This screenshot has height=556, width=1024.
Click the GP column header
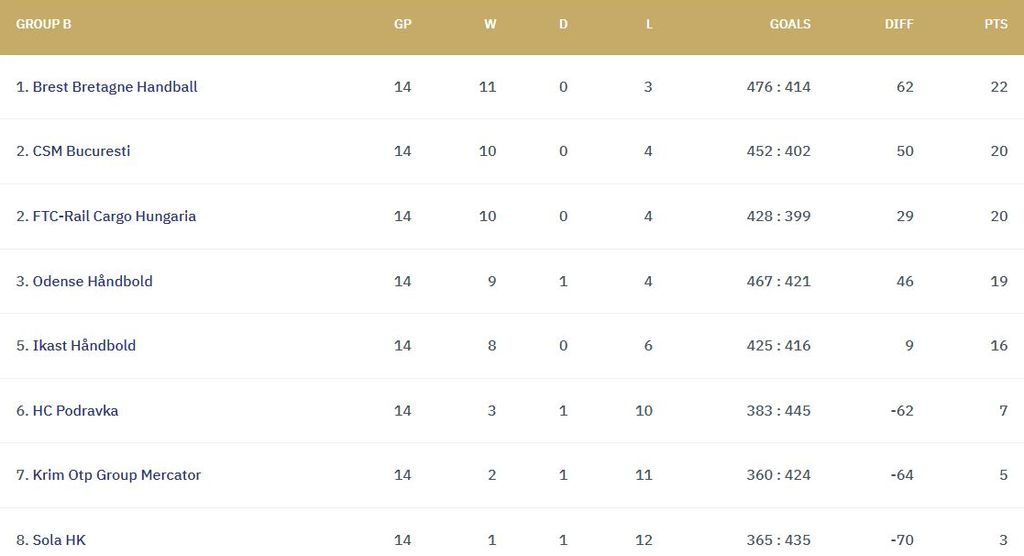coord(402,24)
